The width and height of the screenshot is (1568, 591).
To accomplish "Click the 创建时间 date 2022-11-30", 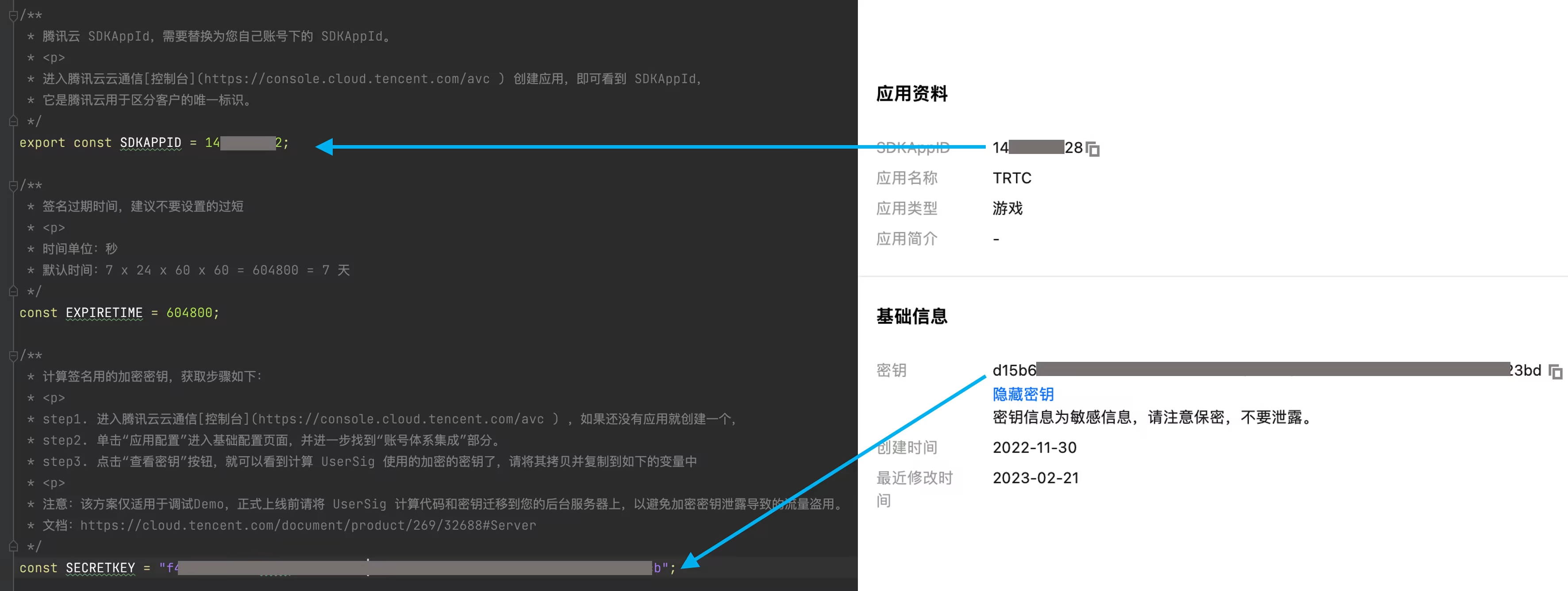I will (1034, 448).
